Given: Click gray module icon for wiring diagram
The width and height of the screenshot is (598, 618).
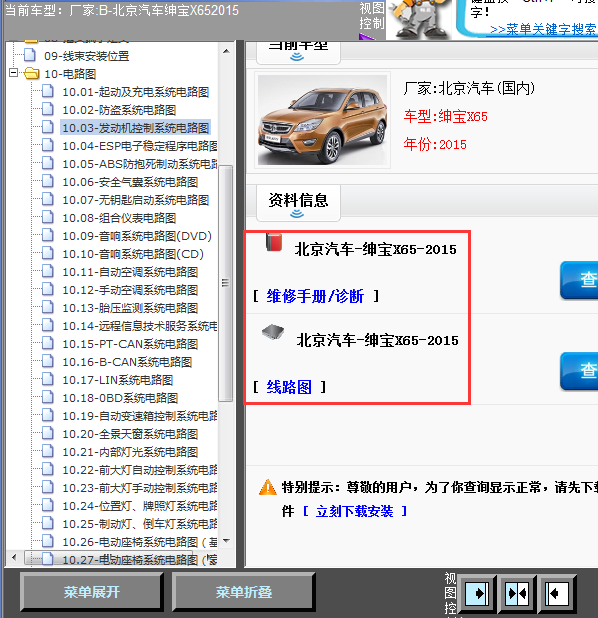Looking at the screenshot, I should [273, 332].
